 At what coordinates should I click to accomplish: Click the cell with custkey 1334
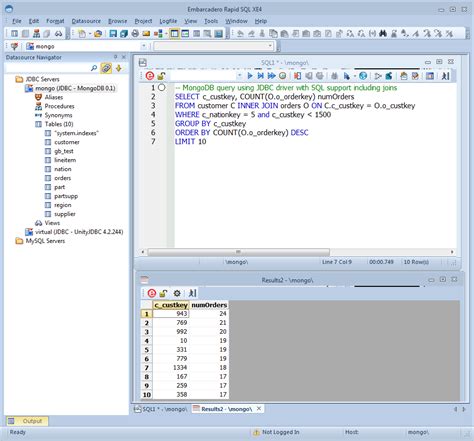[x=171, y=368]
